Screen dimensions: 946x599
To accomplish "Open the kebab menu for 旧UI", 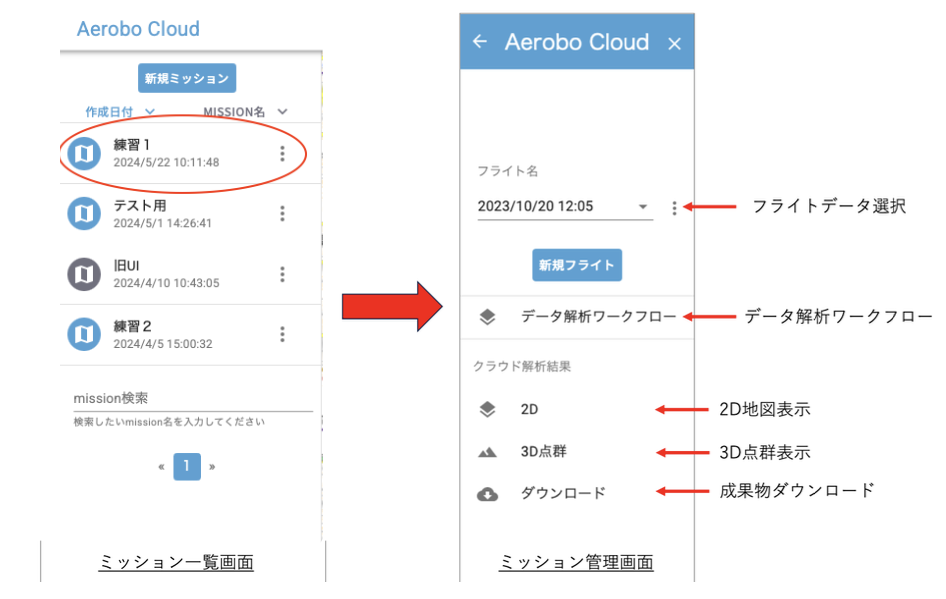I will (282, 274).
